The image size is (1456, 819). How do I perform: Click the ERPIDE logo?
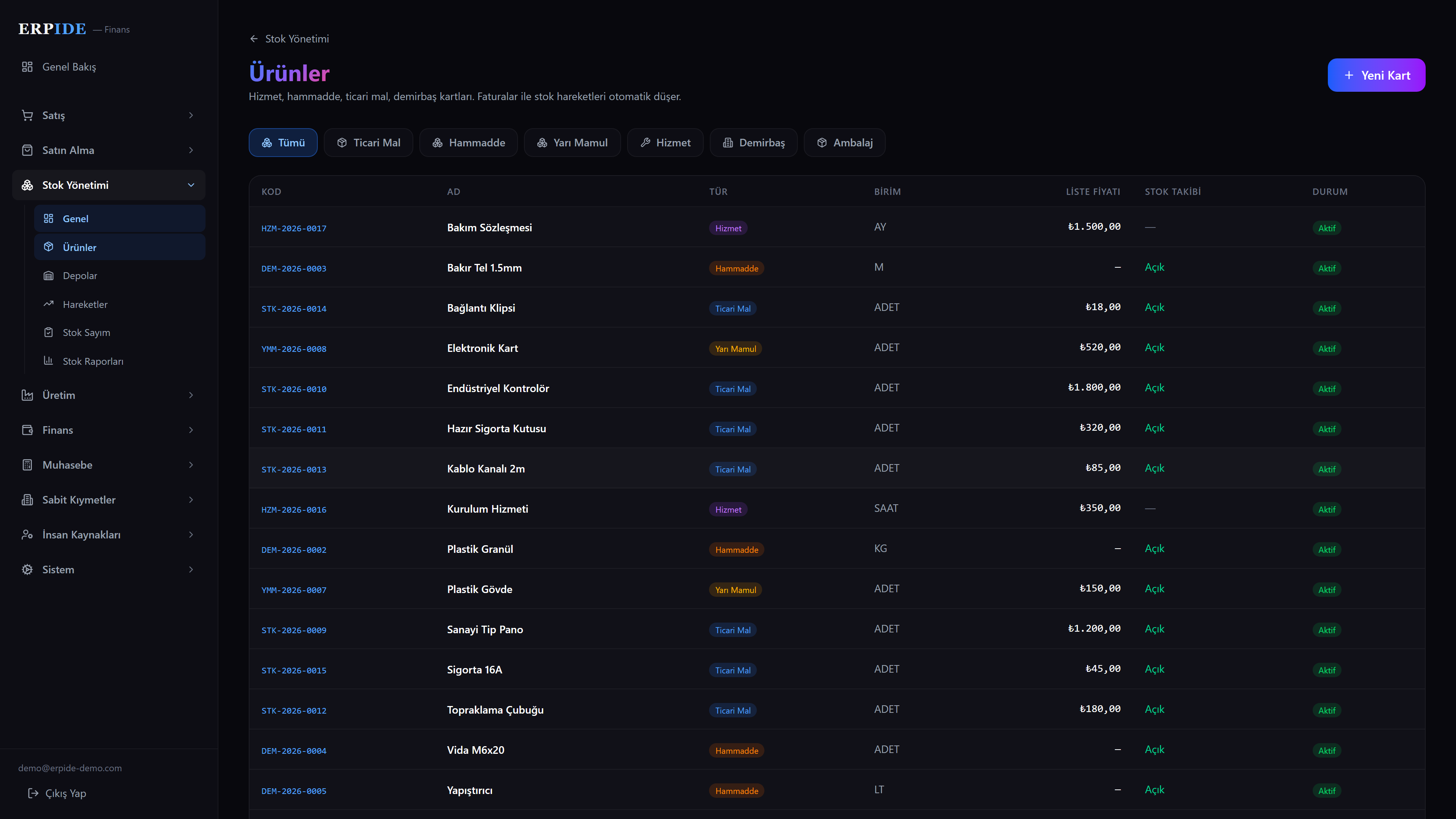pos(52,29)
